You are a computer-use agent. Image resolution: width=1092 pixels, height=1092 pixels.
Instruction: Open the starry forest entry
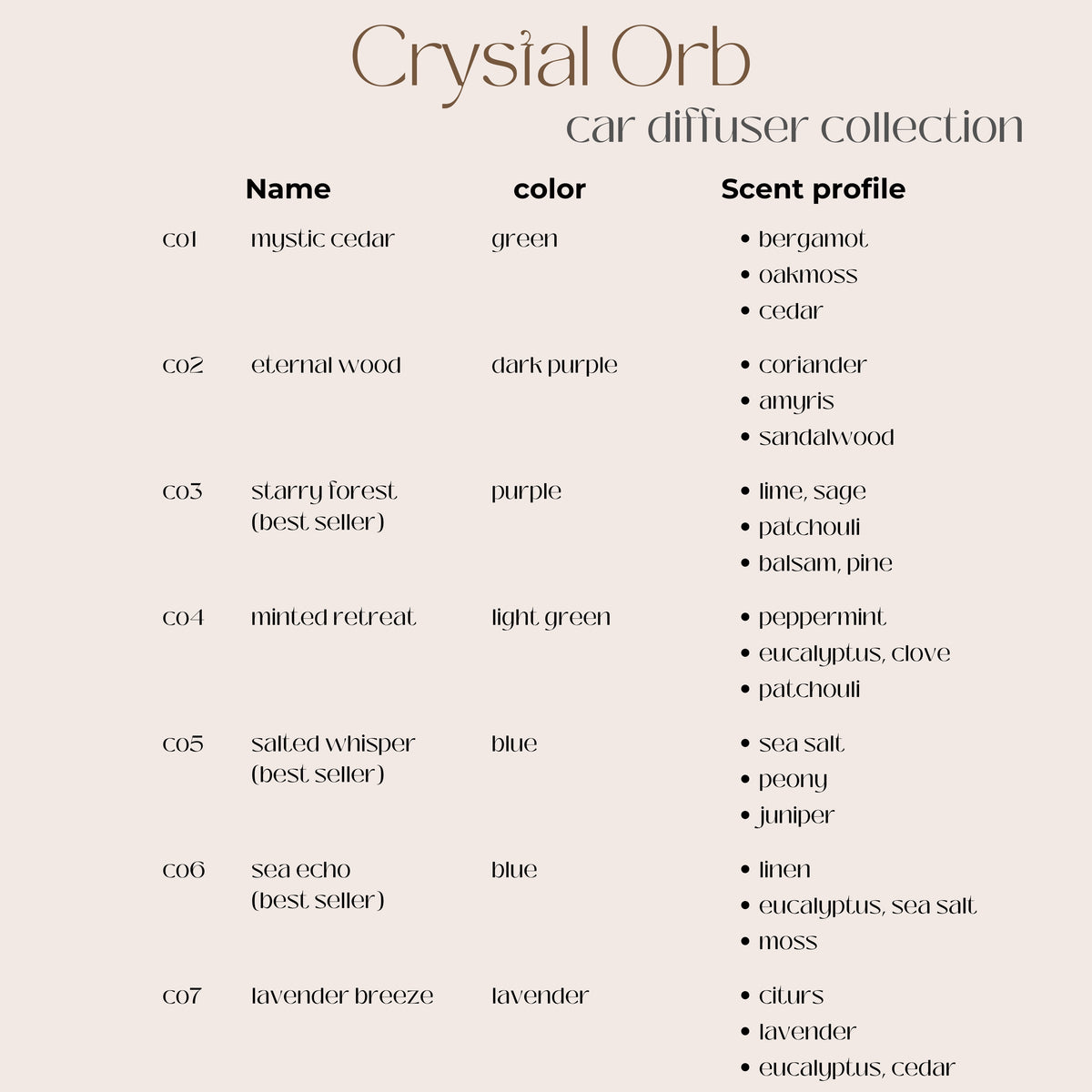pyautogui.click(x=324, y=492)
